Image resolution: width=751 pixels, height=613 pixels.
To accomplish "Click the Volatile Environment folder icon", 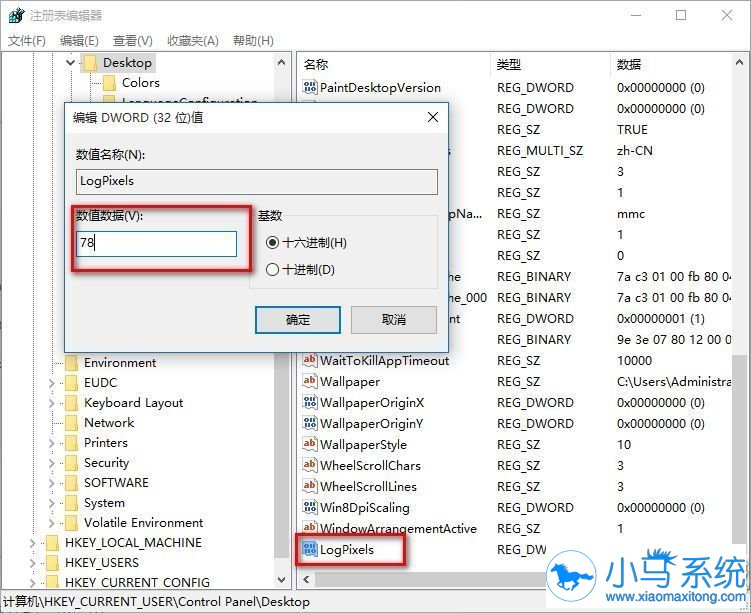I will tap(71, 523).
